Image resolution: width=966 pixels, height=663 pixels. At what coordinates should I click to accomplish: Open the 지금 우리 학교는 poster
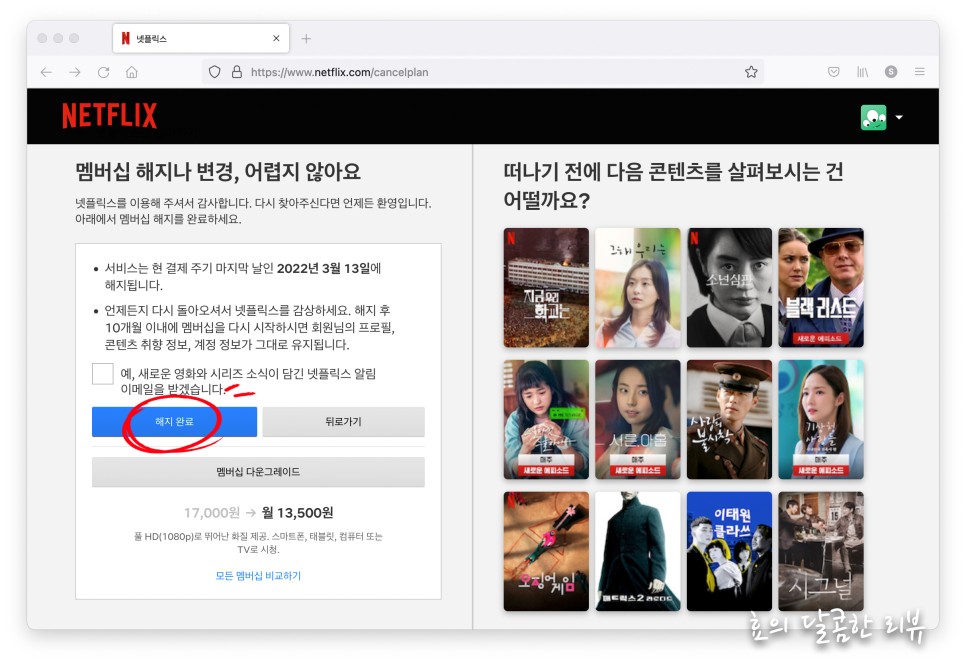[x=546, y=288]
